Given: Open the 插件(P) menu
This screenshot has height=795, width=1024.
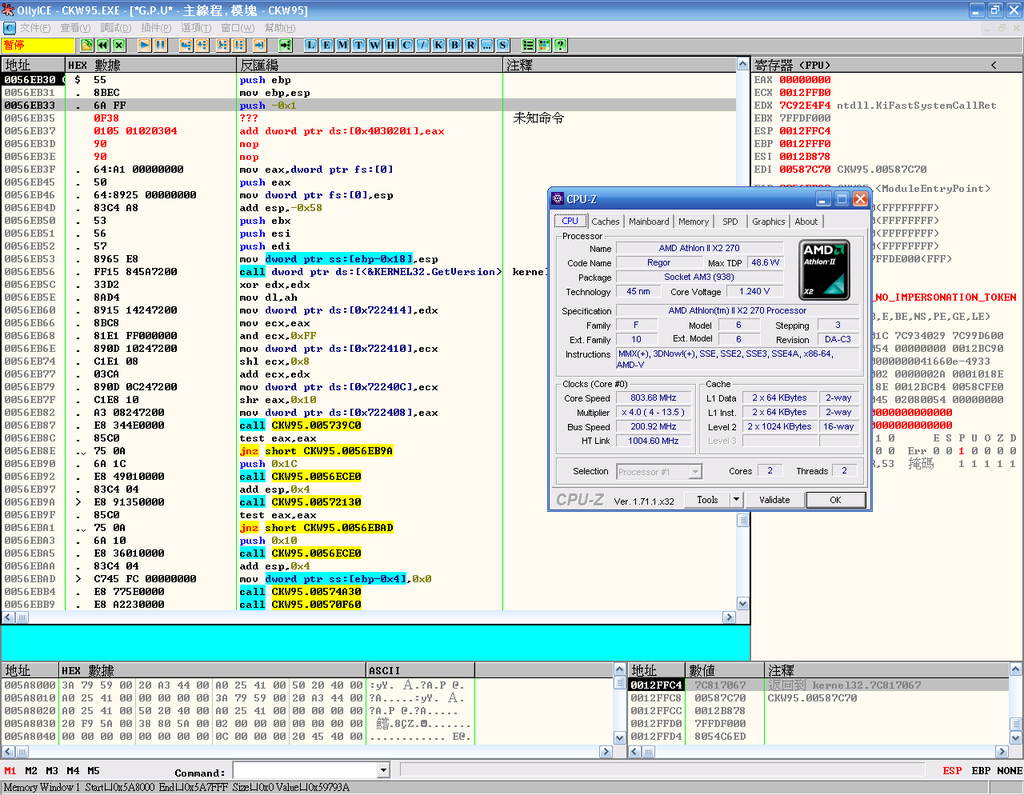Looking at the screenshot, I should click(x=156, y=28).
